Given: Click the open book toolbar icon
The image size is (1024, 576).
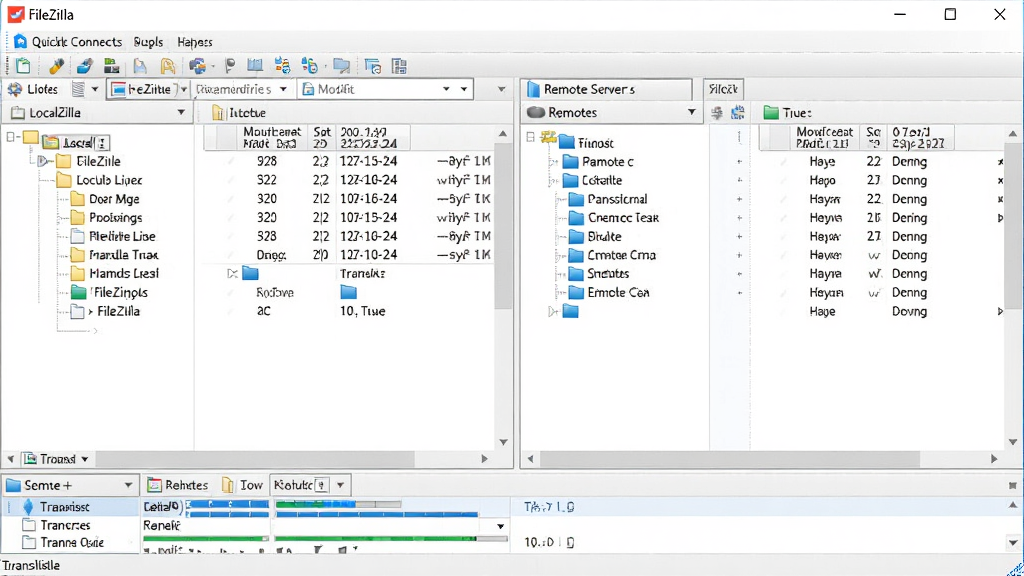Looking at the screenshot, I should [x=255, y=65].
